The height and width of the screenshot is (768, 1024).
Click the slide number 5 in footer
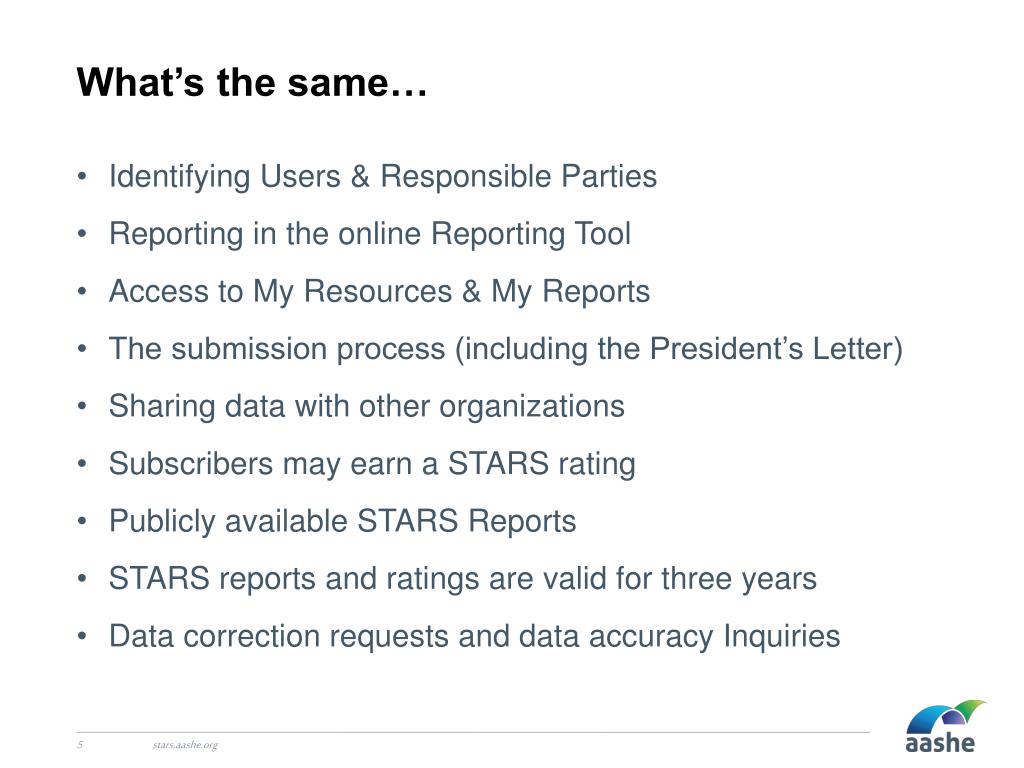pyautogui.click(x=80, y=744)
